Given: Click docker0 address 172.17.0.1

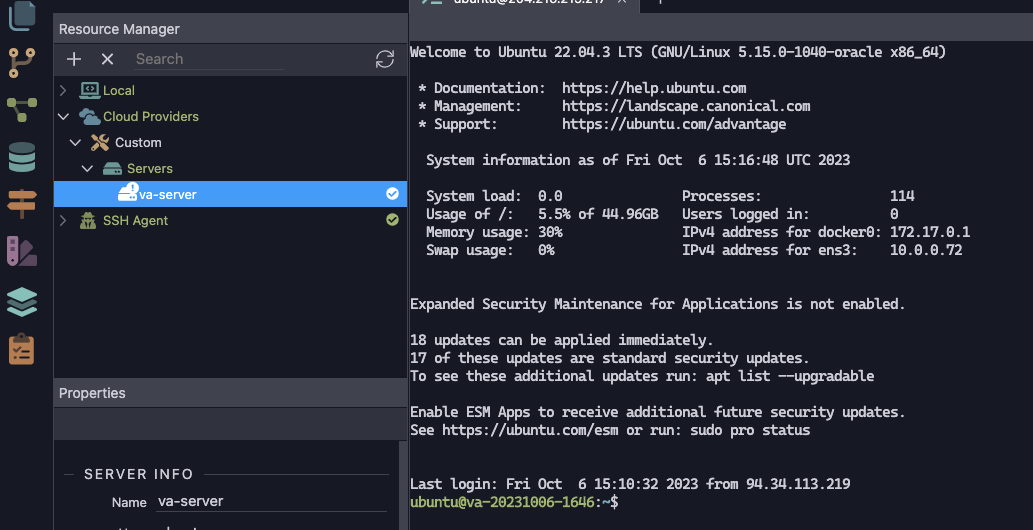Looking at the screenshot, I should tap(930, 232).
